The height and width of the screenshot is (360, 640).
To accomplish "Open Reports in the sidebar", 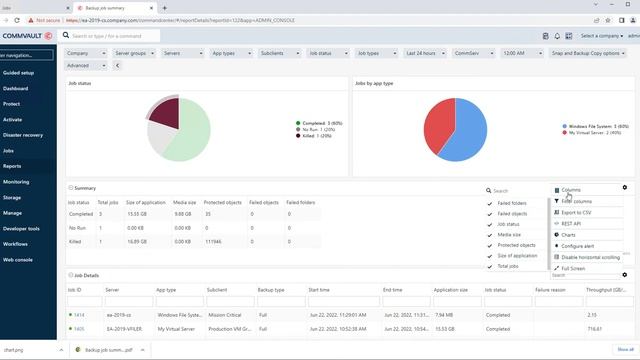I will pyautogui.click(x=12, y=166).
